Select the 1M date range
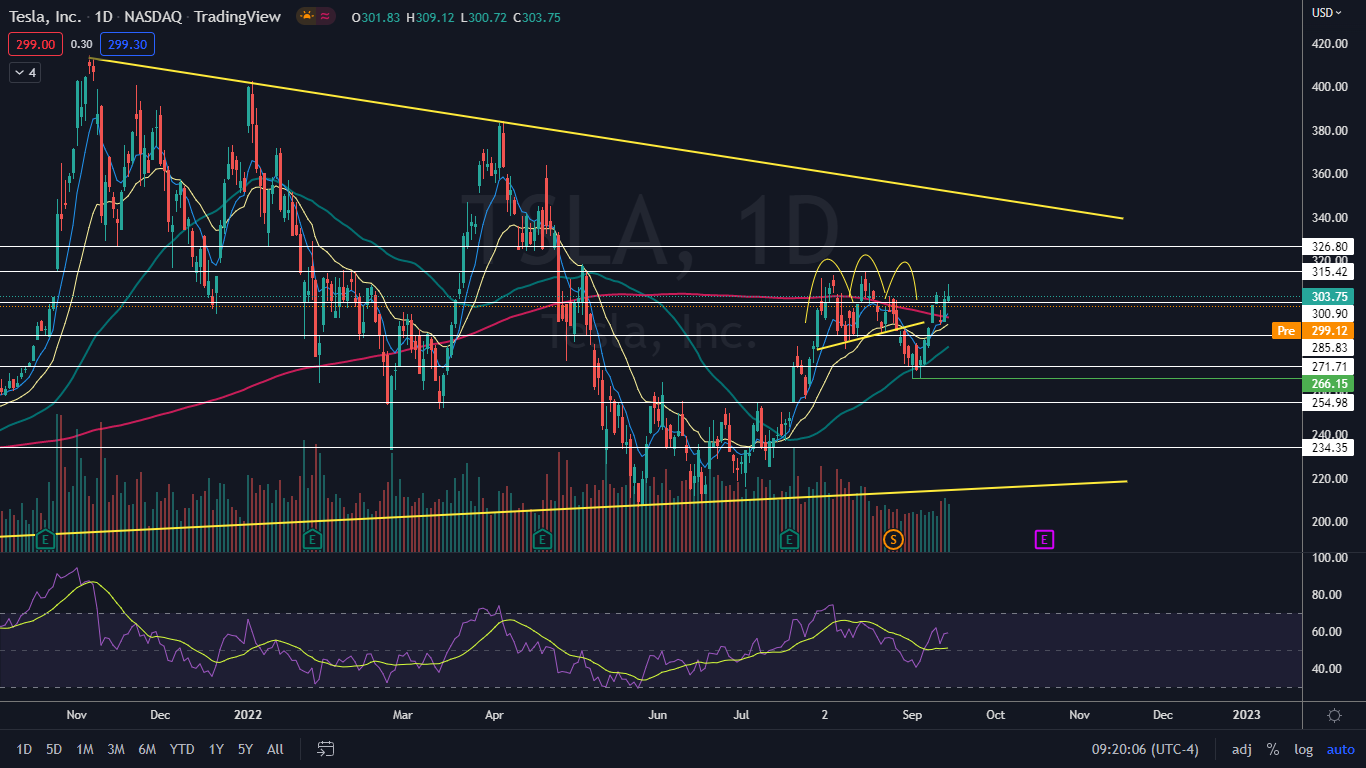This screenshot has height=768, width=1366. [x=85, y=749]
